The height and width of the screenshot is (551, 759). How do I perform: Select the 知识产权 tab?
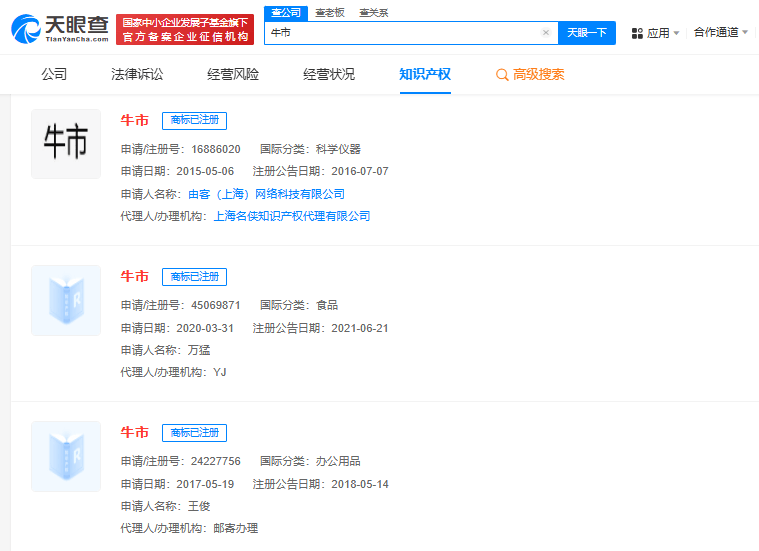(425, 74)
